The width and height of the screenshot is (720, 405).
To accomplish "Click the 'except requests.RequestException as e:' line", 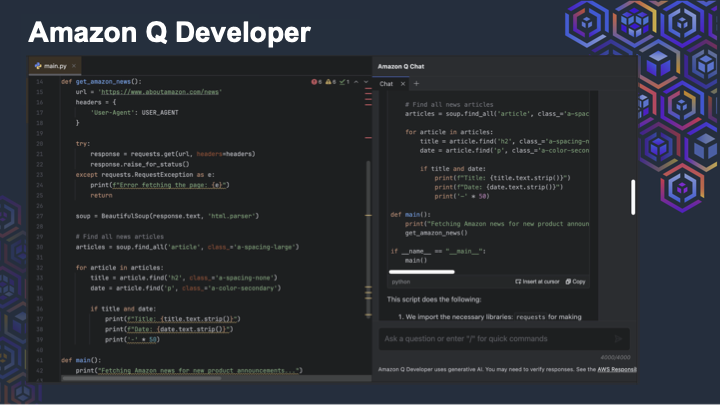I will [145, 174].
